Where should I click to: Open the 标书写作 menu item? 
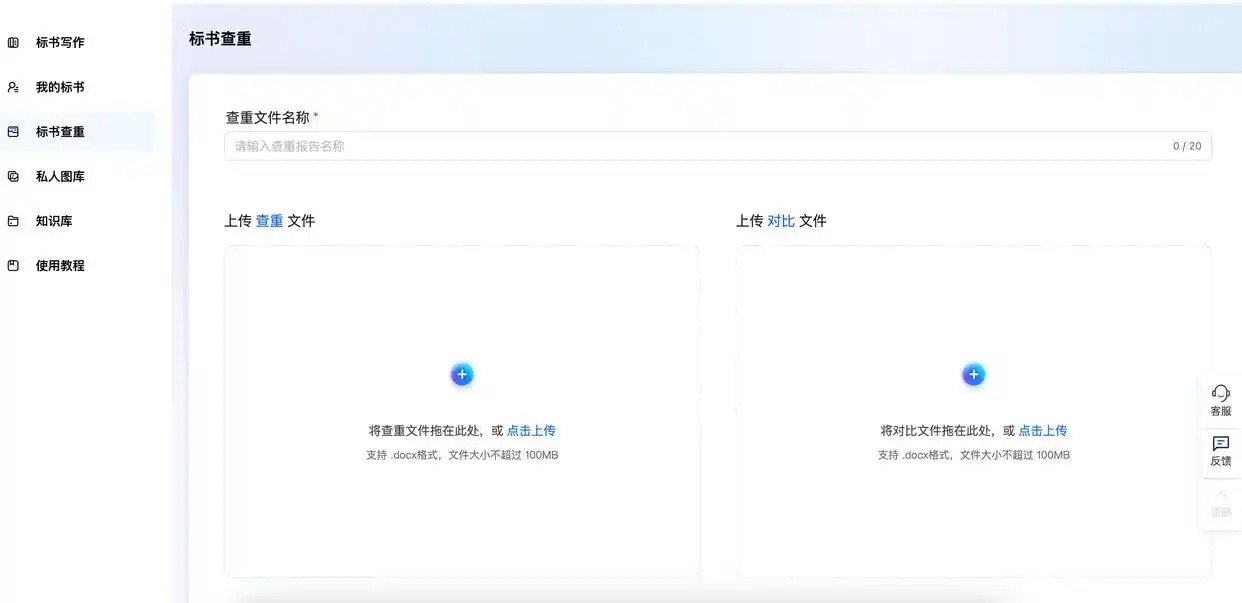pos(60,43)
